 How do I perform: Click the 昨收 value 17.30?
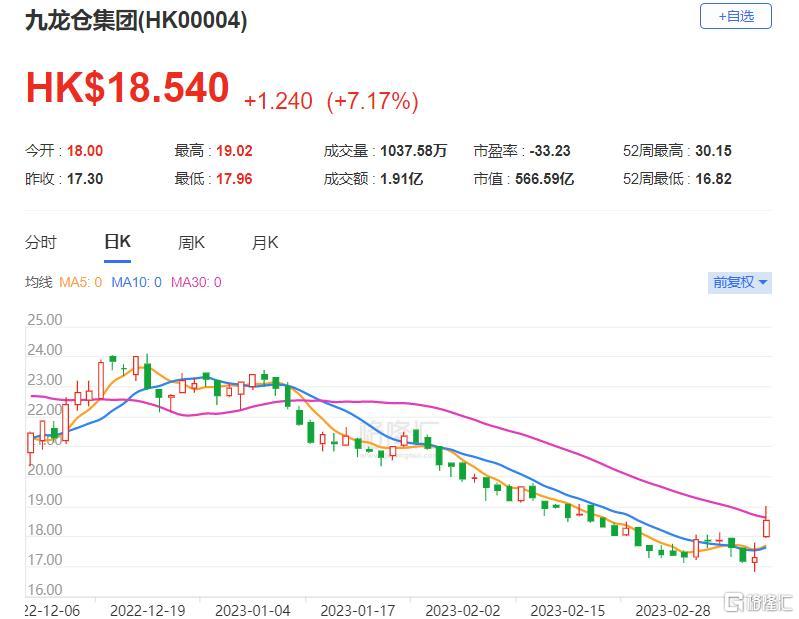85,179
